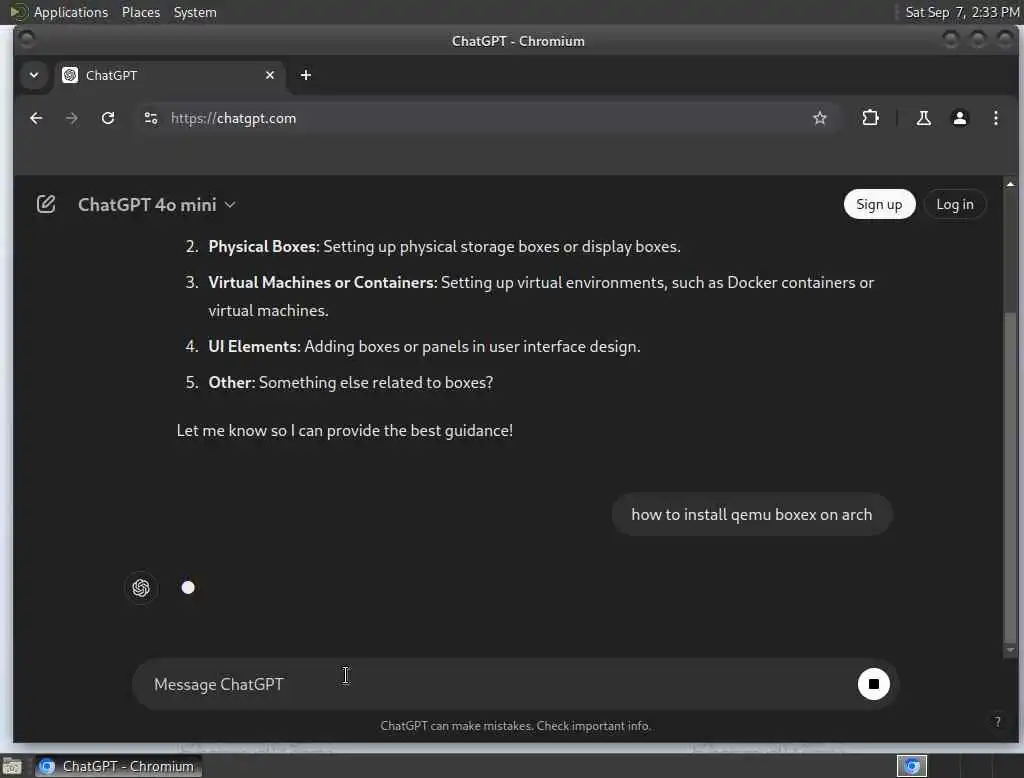Click the page scrollbar down arrow
Screen dimensions: 1024x778
coord(1010,650)
